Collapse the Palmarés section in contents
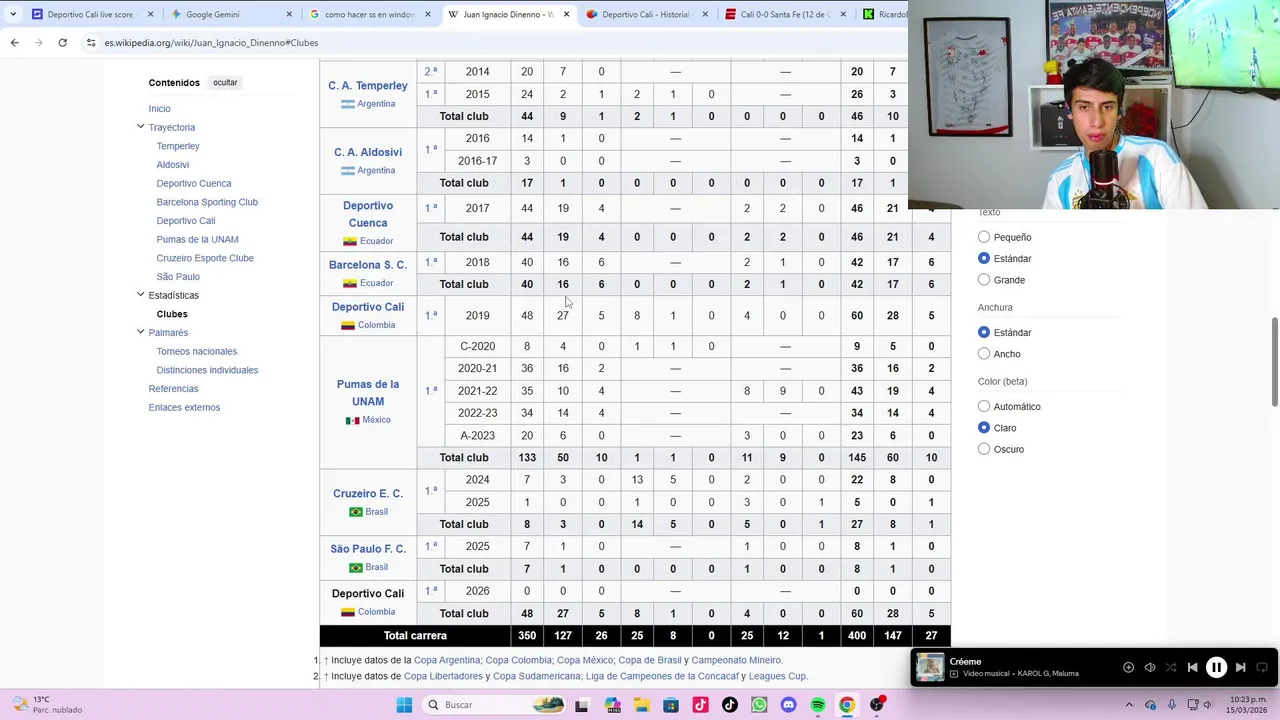The width and height of the screenshot is (1280, 720). (141, 332)
